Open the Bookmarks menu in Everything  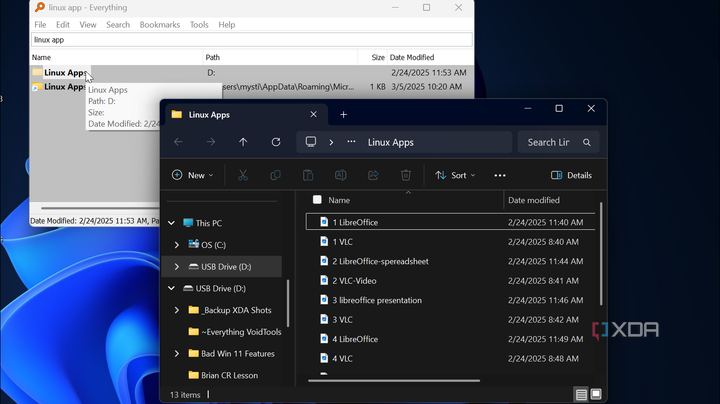tap(159, 24)
